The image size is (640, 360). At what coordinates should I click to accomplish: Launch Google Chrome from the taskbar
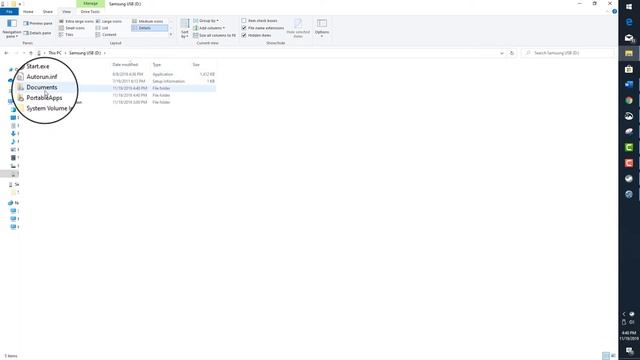629,100
